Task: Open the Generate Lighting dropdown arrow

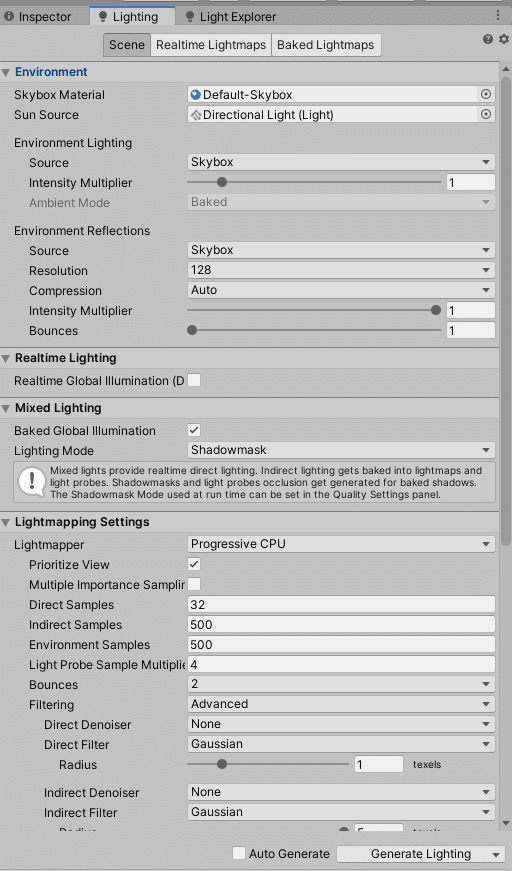Action: point(496,854)
